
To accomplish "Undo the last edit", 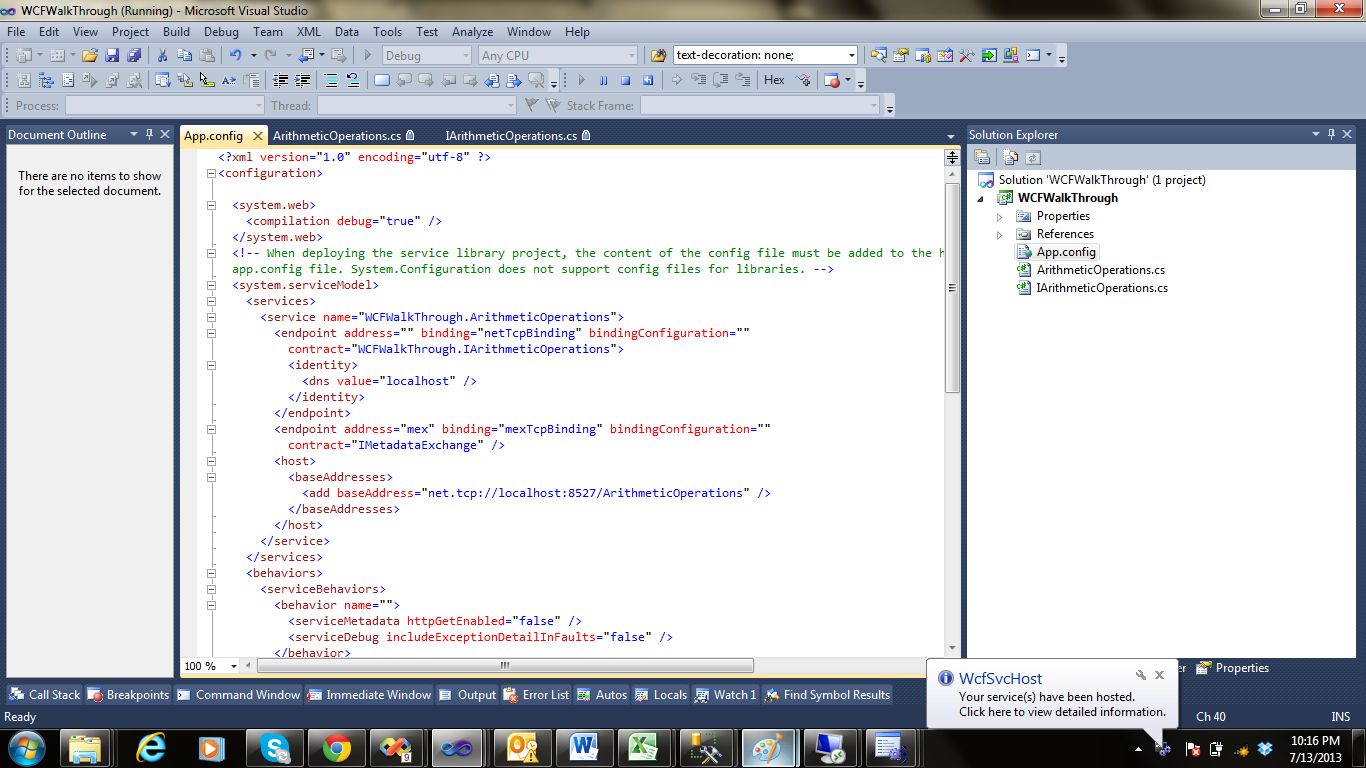I will click(236, 55).
